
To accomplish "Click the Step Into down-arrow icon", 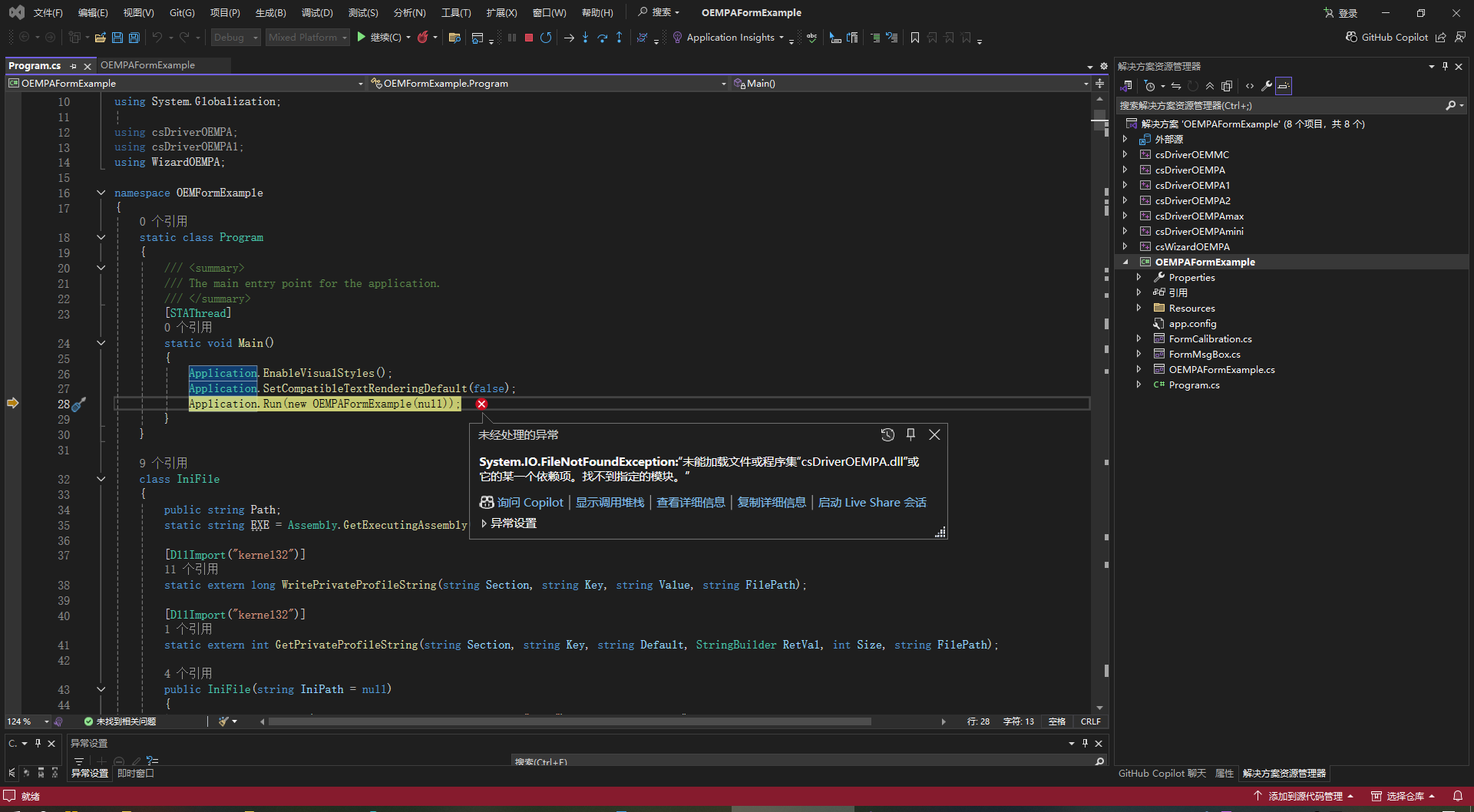I will pos(585,37).
